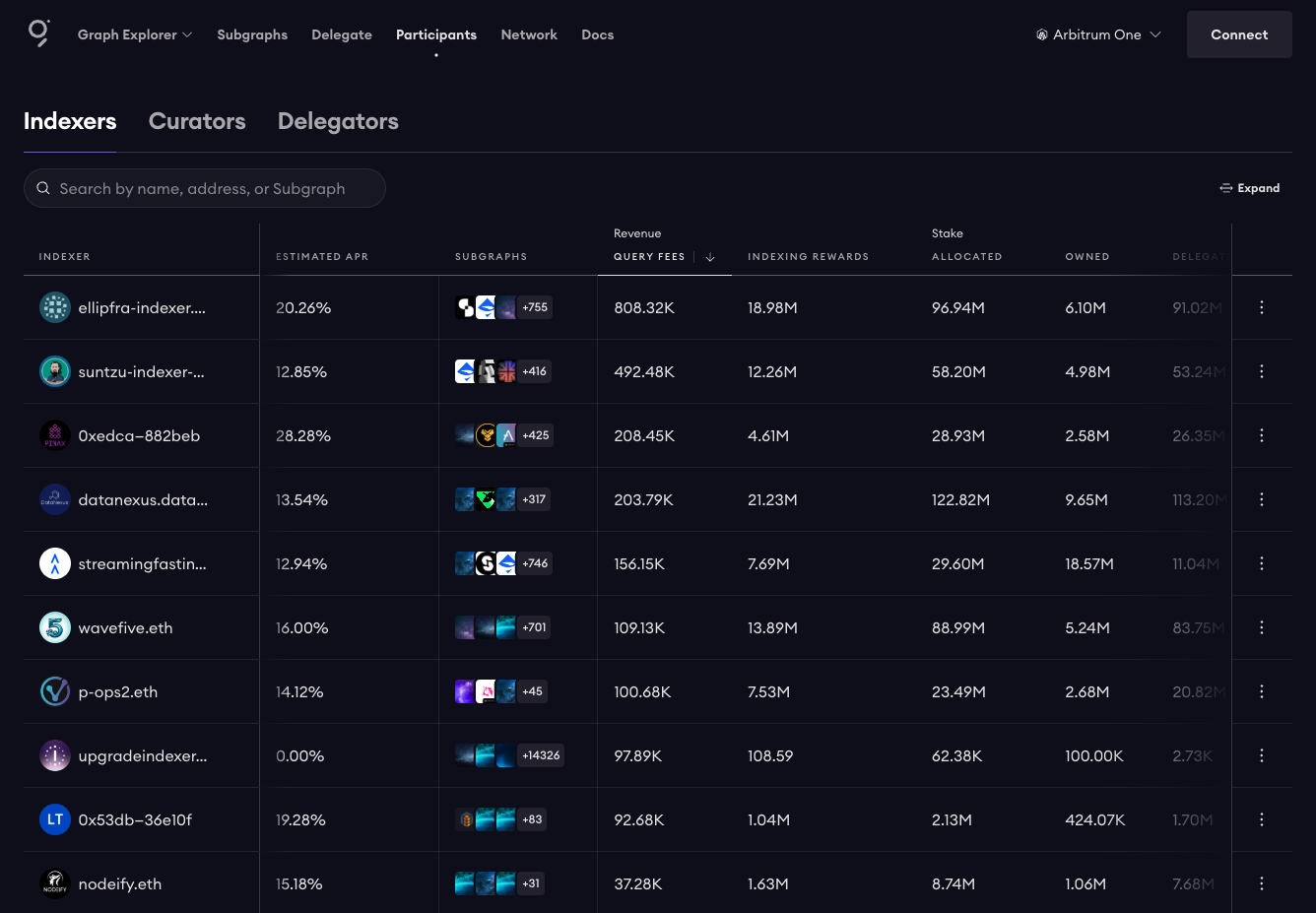Open three-dot menu for upgradeindexer row
The height and width of the screenshot is (913, 1316).
1261,755
